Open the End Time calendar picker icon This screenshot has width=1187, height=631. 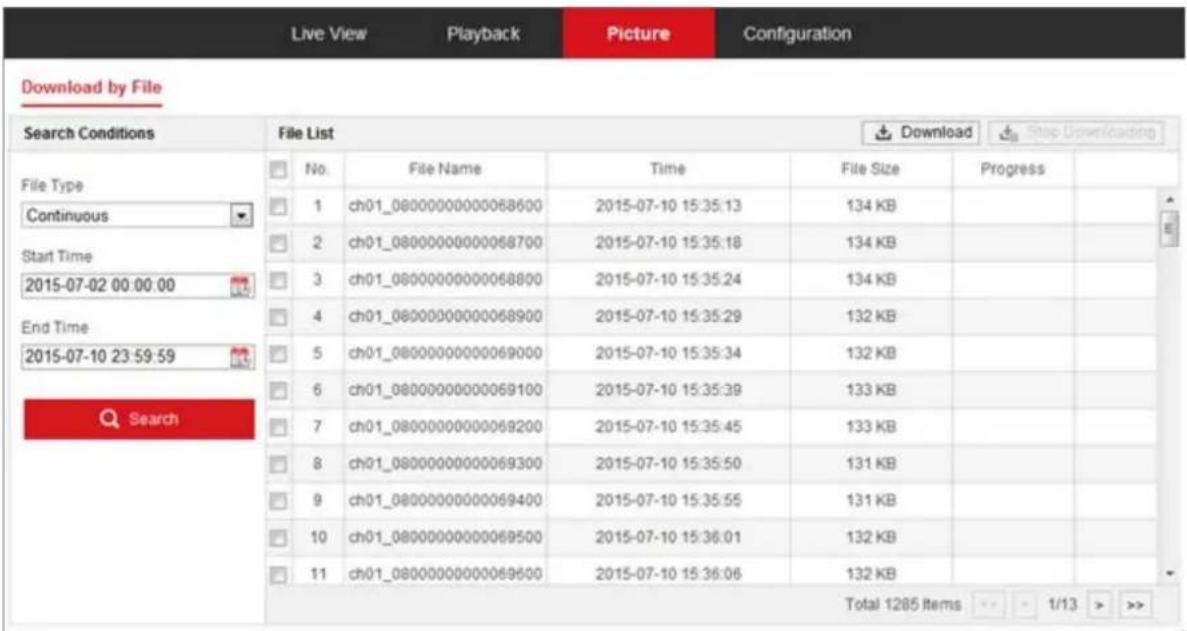(240, 357)
